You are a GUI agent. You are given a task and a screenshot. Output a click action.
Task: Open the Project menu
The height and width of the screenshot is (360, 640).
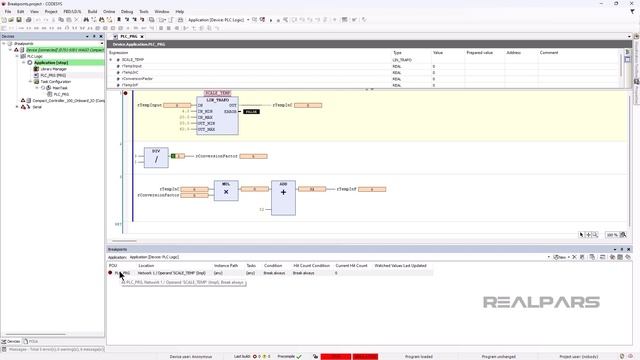click(x=51, y=11)
